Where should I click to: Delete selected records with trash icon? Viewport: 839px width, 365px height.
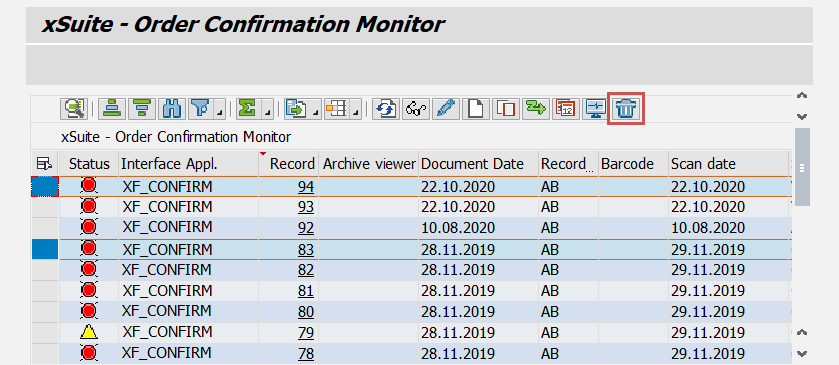[x=626, y=109]
